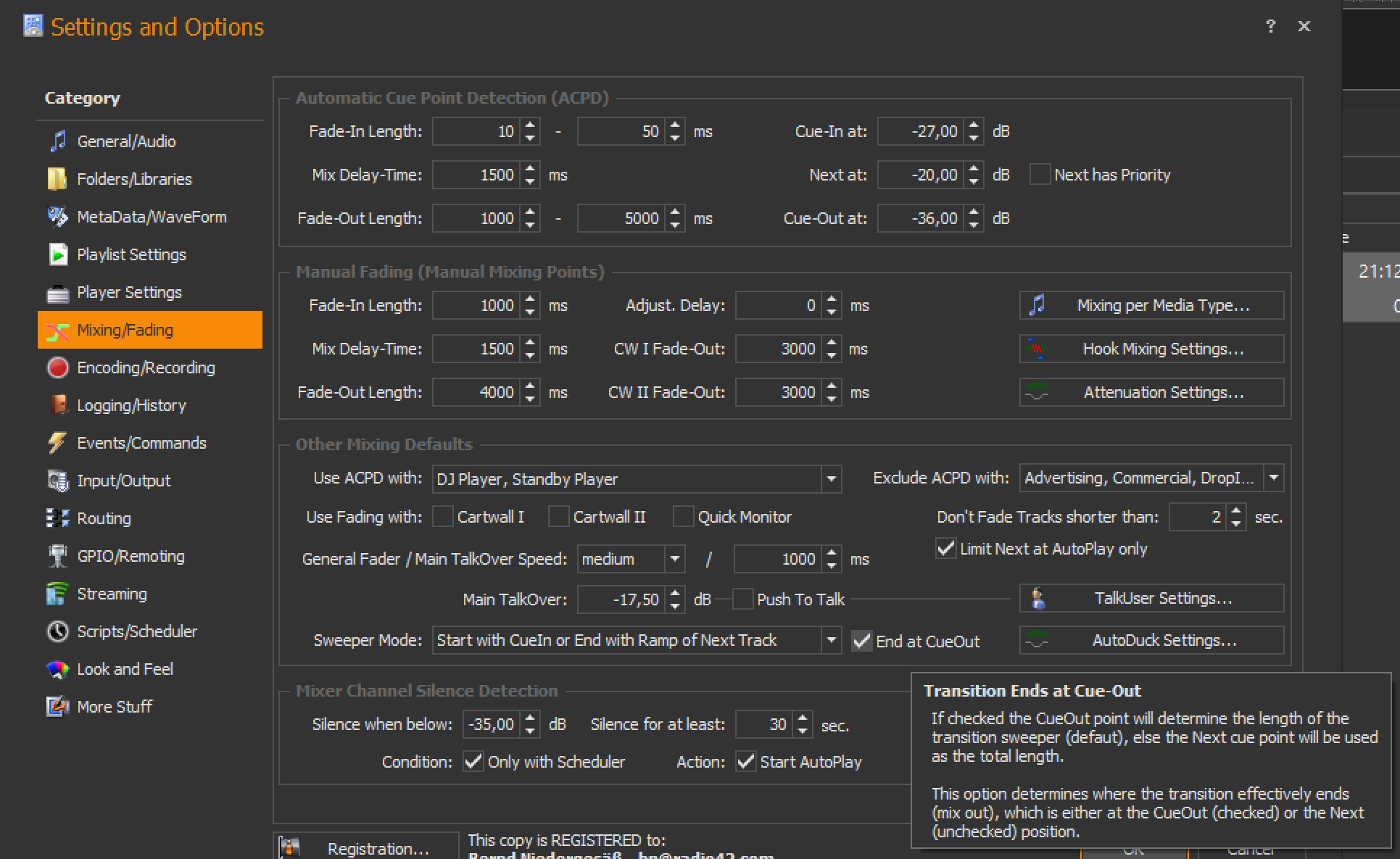Screen dimensions: 1400x859
Task: Click the Cue-In at dB field
Action: tap(921, 131)
